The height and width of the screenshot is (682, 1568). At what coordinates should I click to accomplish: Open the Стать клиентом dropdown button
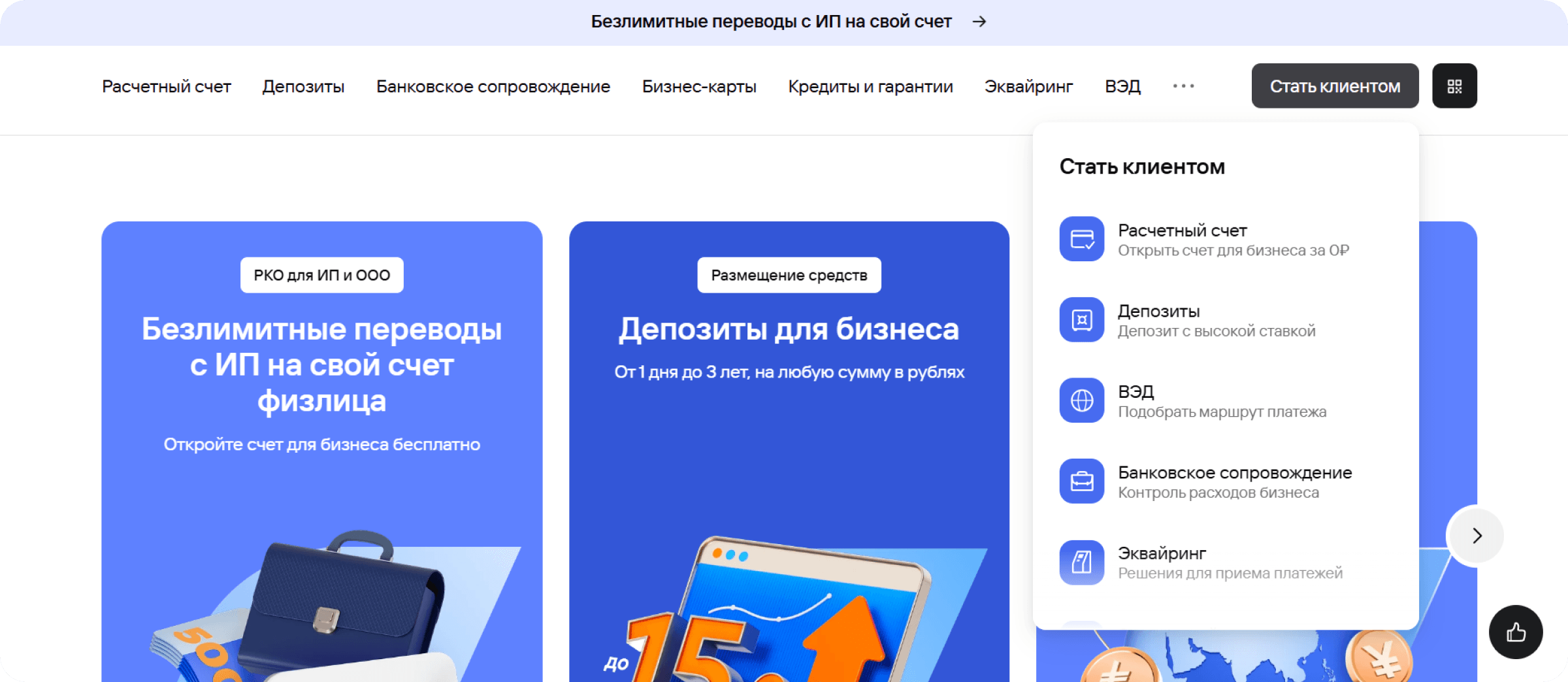click(1335, 86)
